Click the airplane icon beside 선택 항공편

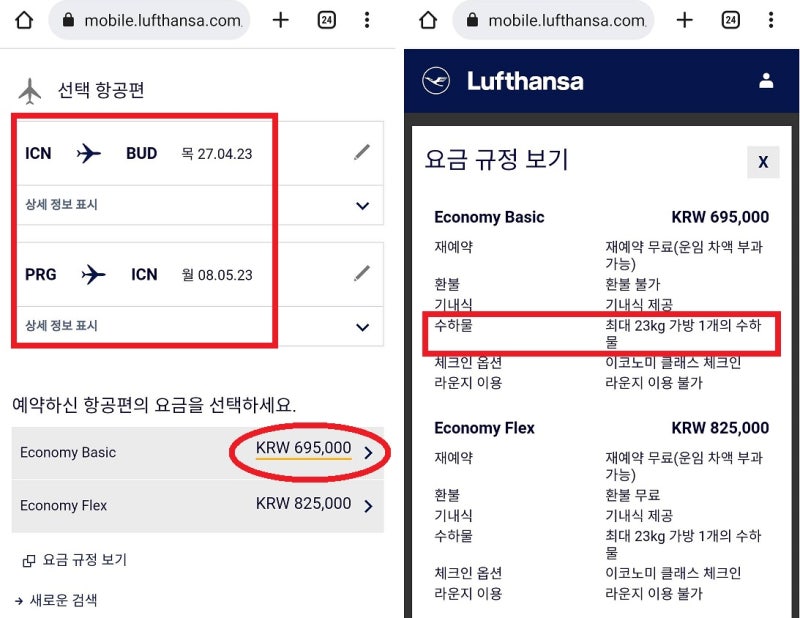point(30,91)
